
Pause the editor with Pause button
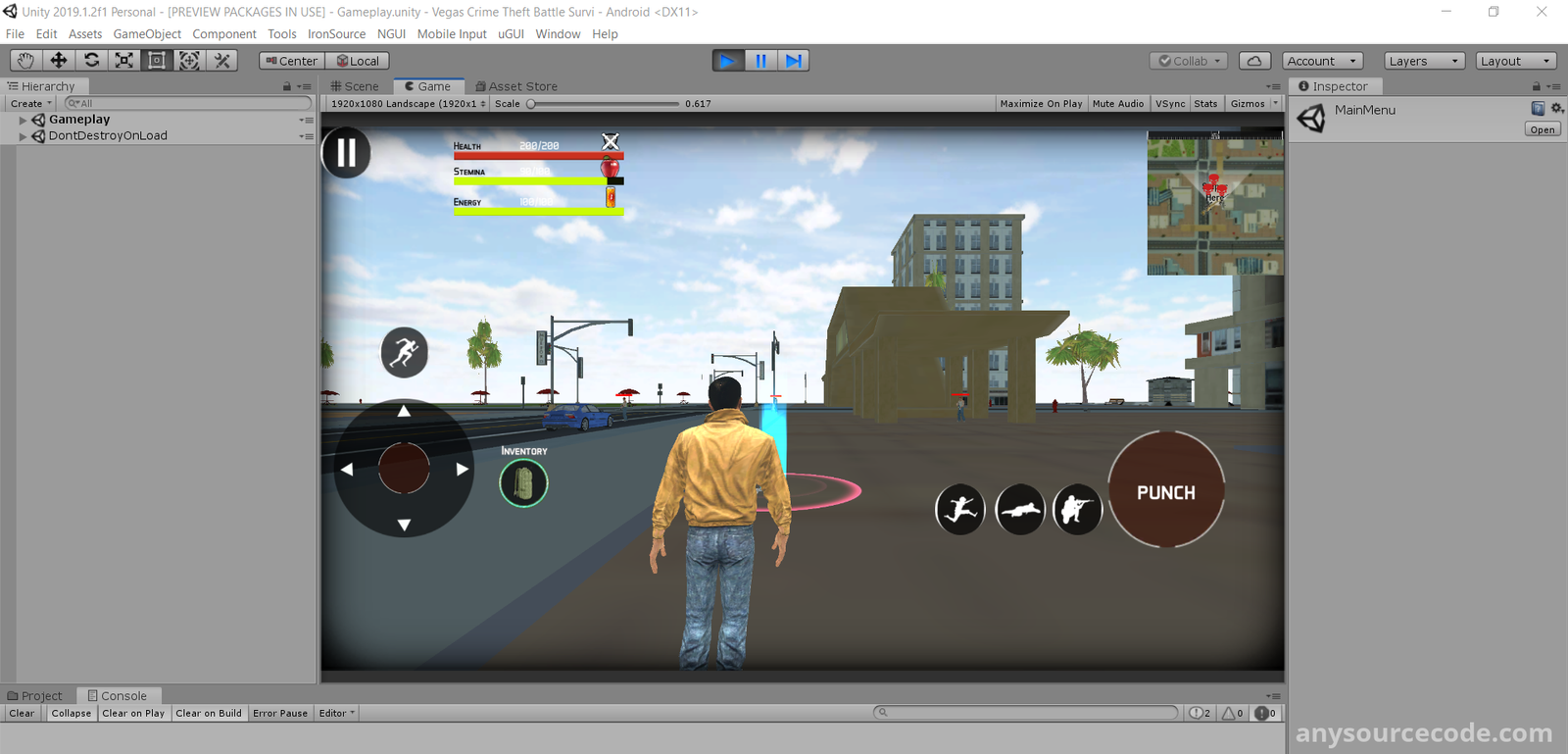760,61
